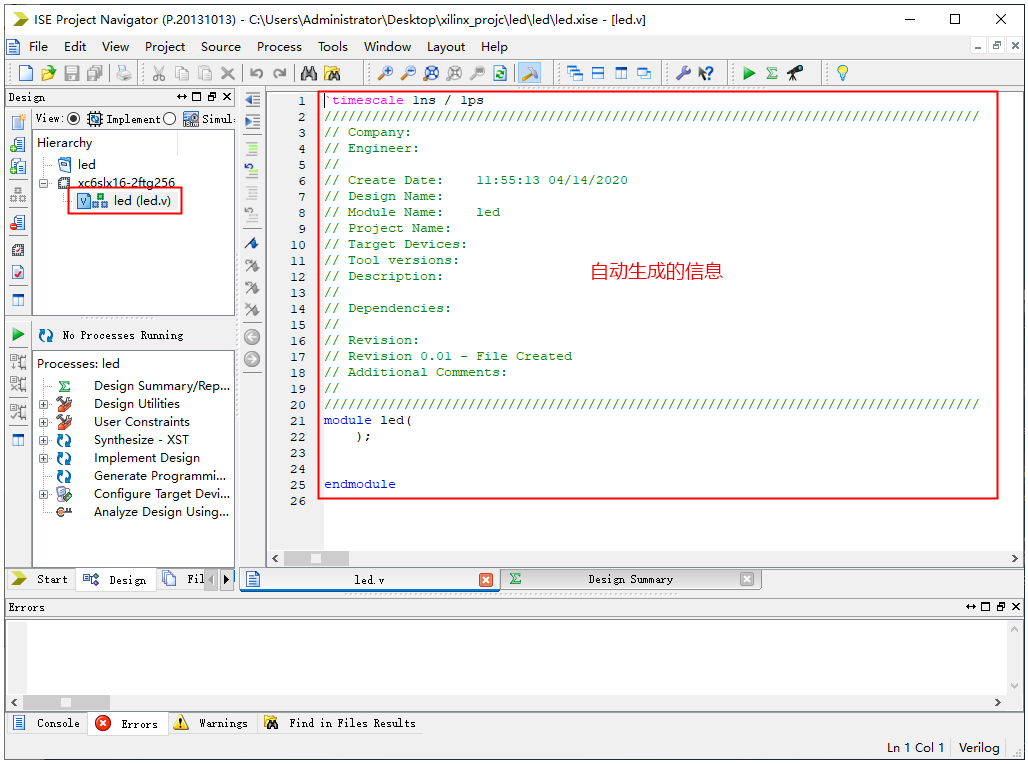Click the wrench preferences icon in toolbar
The width and height of the screenshot is (1028, 764).
(683, 73)
